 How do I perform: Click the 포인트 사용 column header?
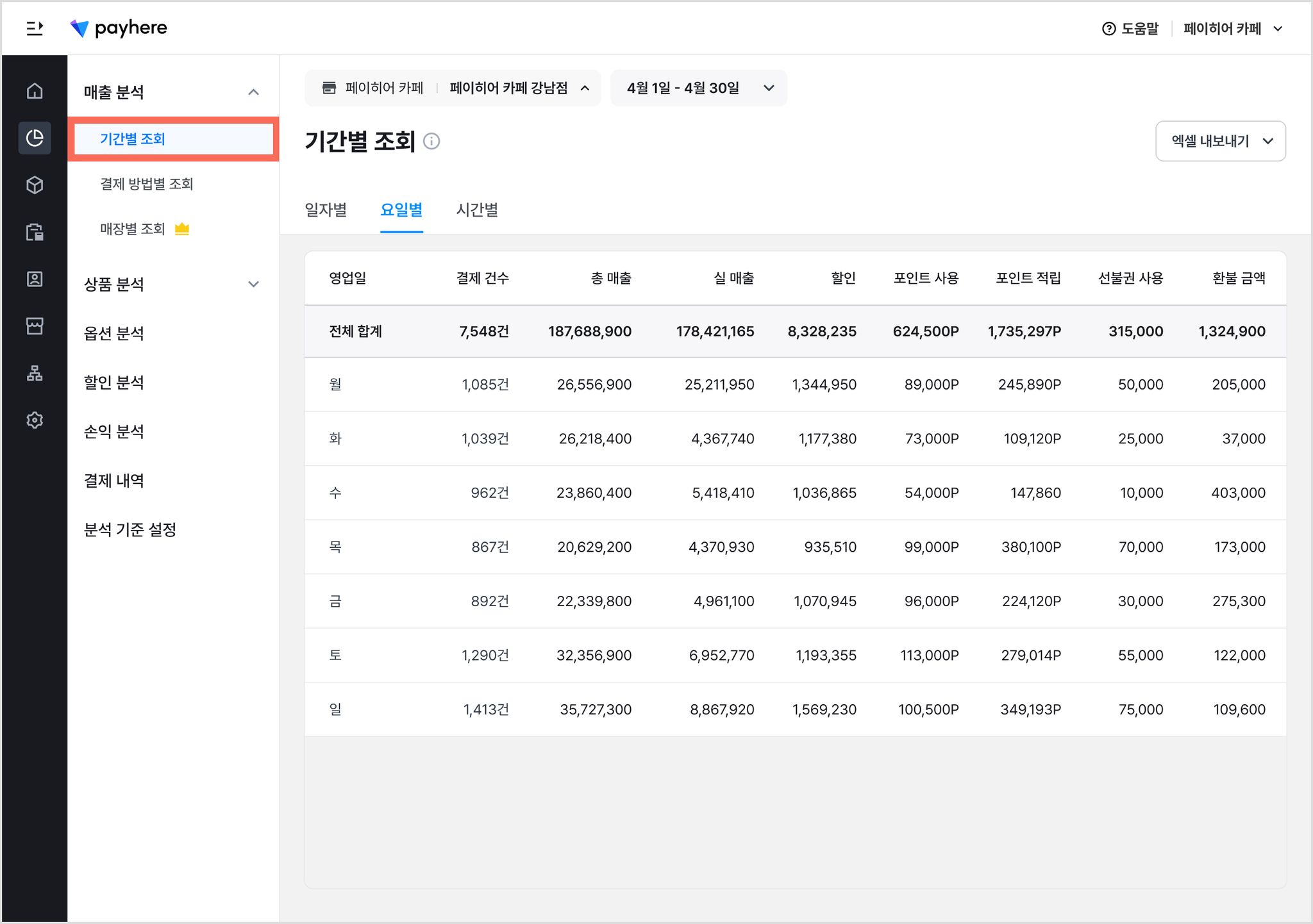926,278
